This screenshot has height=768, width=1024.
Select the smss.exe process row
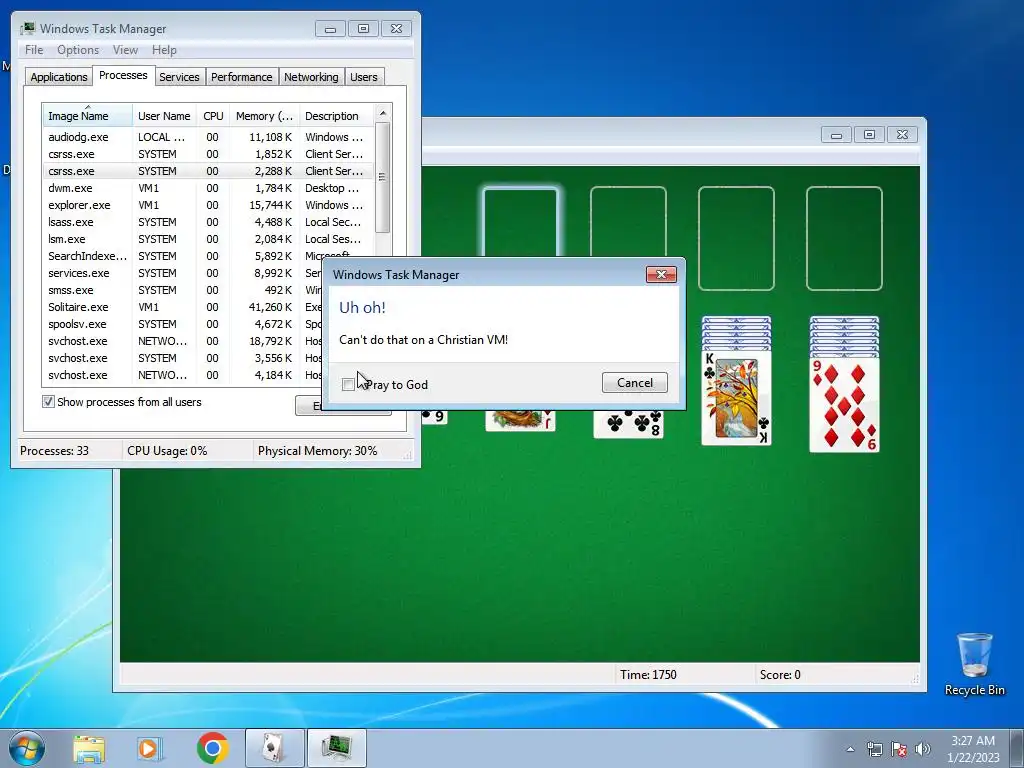click(x=183, y=290)
